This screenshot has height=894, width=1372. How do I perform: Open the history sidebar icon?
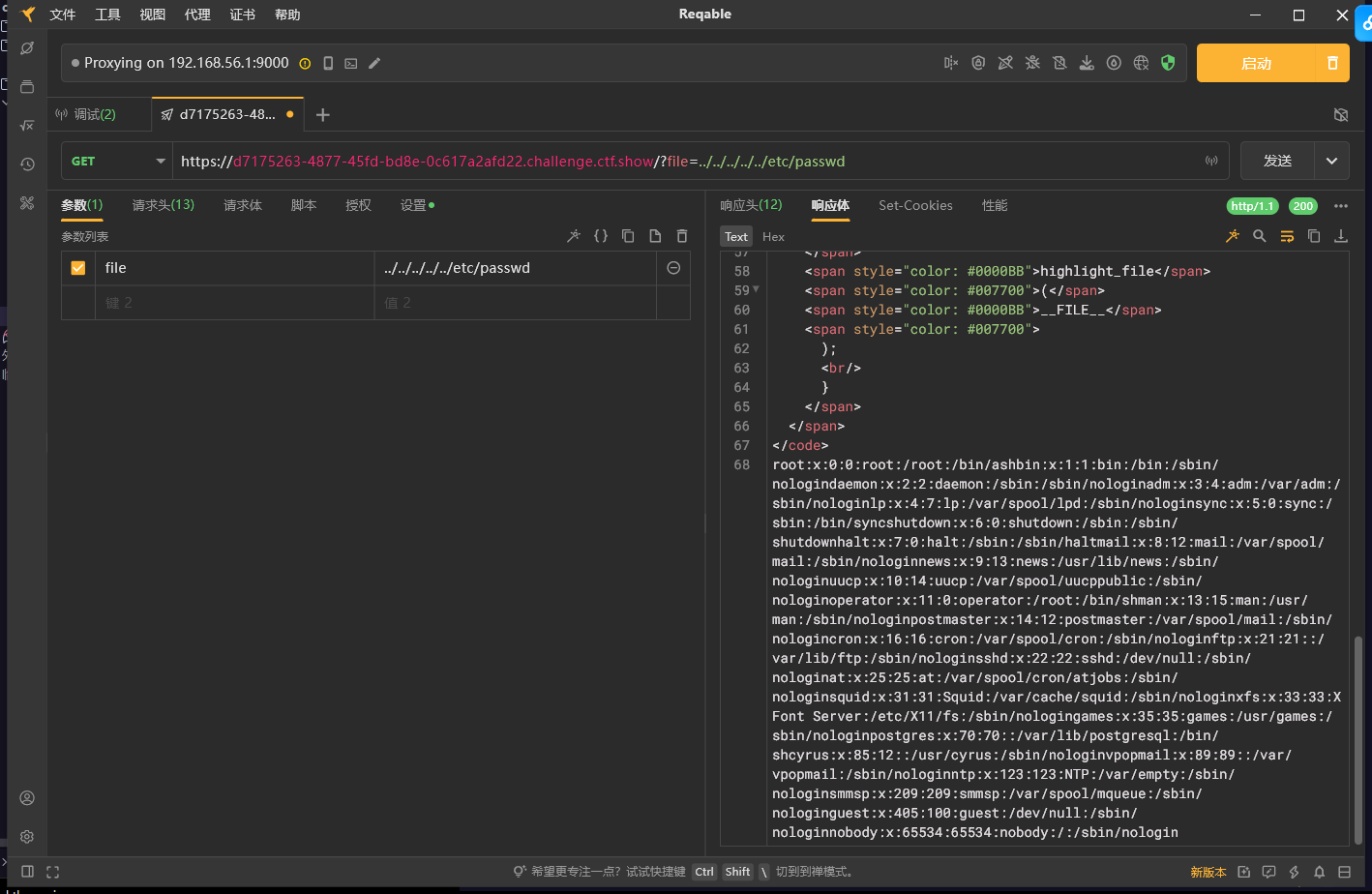click(x=27, y=164)
